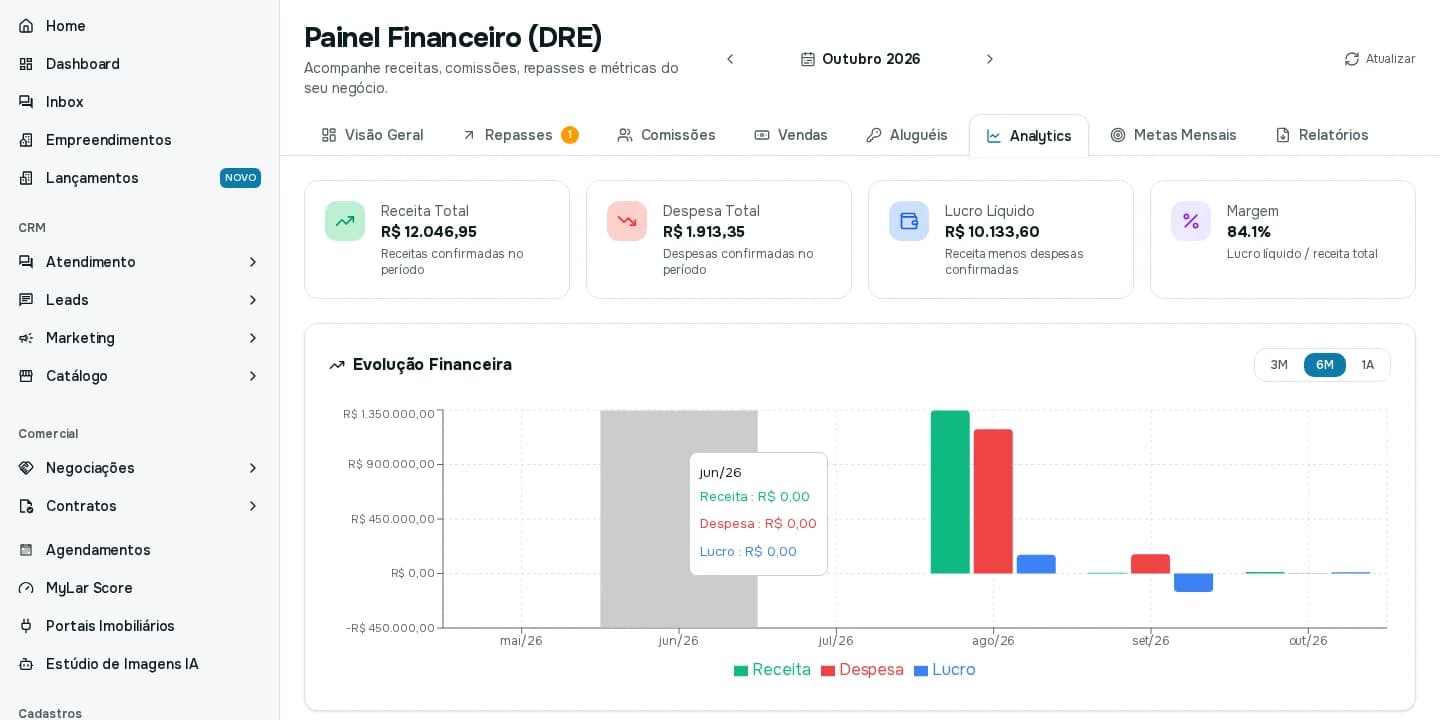
Task: Open MyLar Score in sidebar
Action: (139, 588)
